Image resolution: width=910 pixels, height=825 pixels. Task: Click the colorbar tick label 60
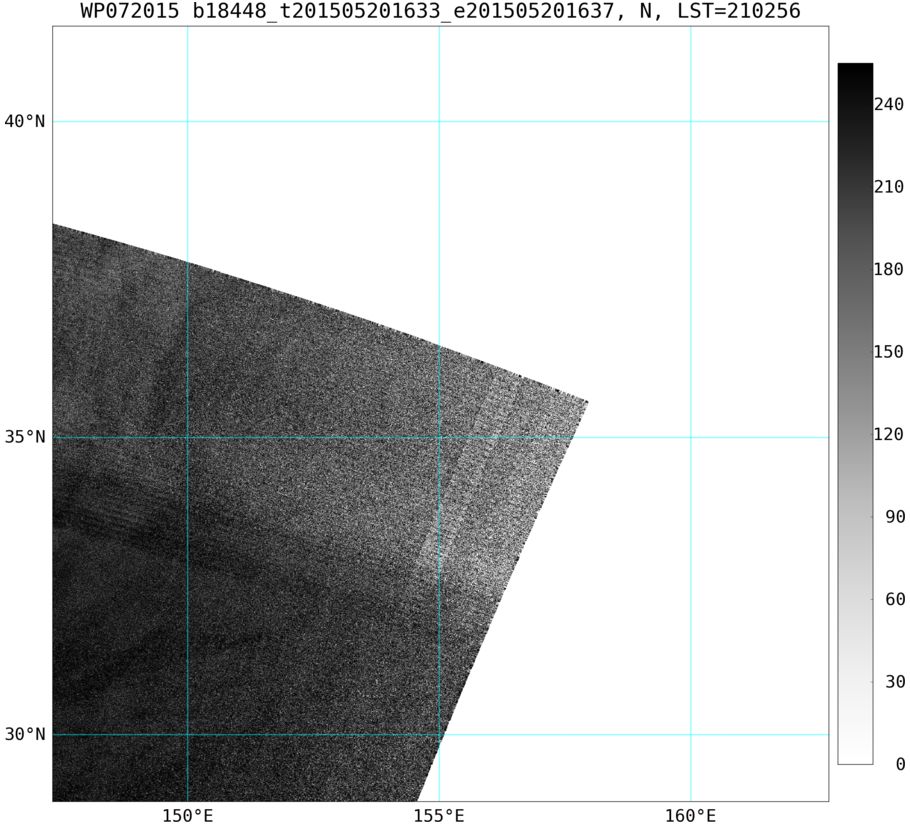[x=895, y=599]
